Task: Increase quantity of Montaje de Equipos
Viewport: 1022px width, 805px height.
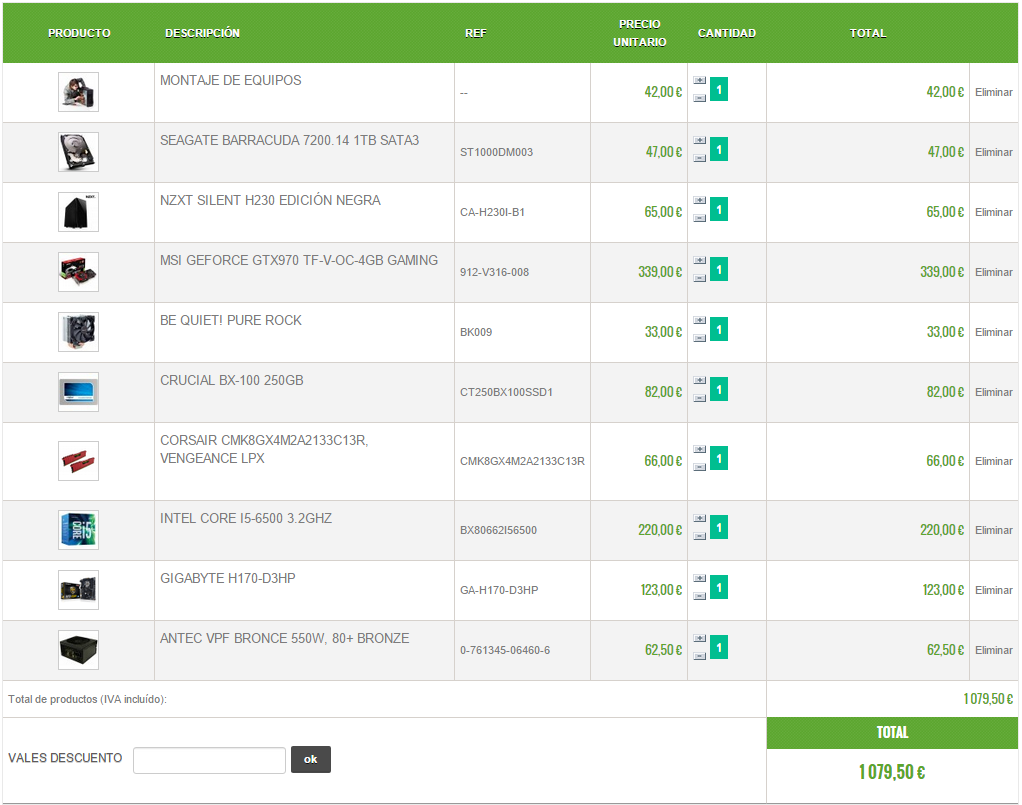Action: (699, 80)
